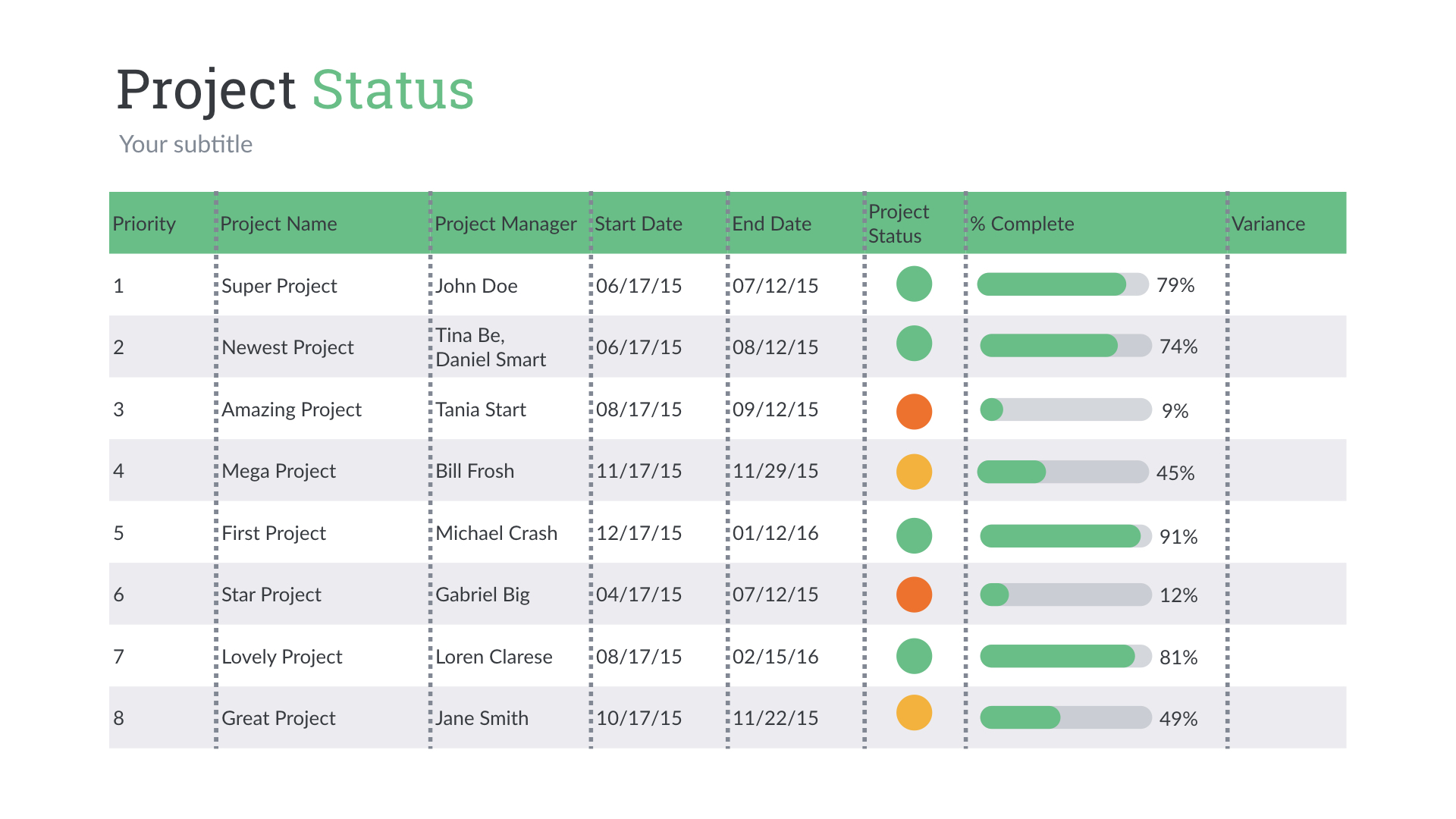Click the Project Name column header
Screen dimensions: 1456x819
coord(278,224)
